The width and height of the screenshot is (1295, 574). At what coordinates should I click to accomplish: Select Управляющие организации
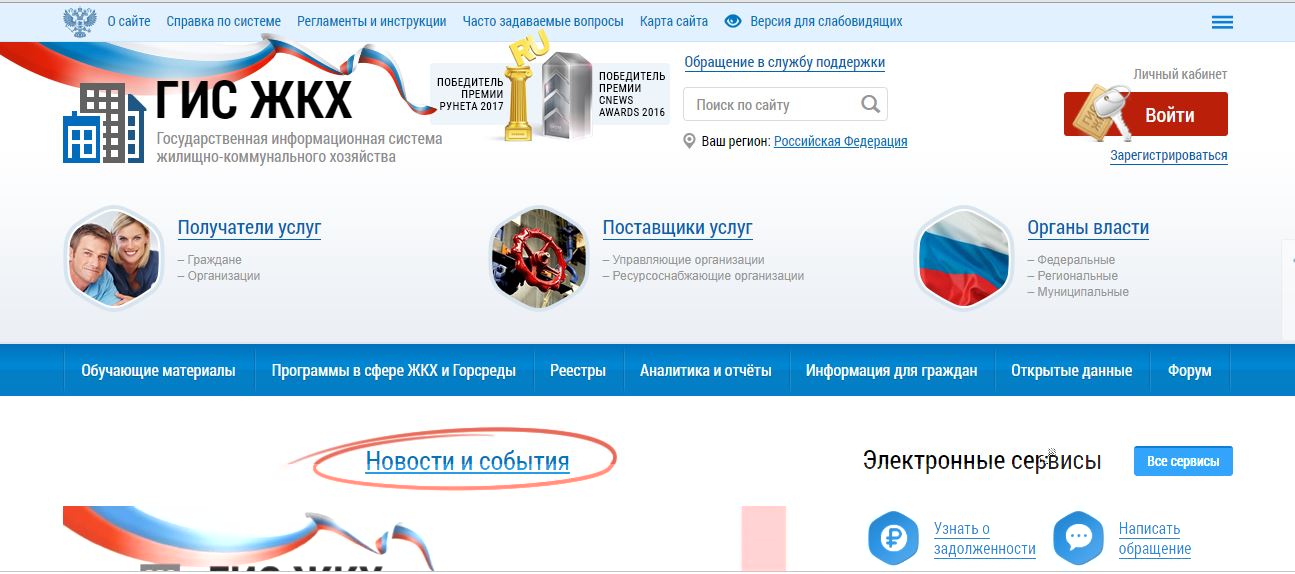[688, 260]
